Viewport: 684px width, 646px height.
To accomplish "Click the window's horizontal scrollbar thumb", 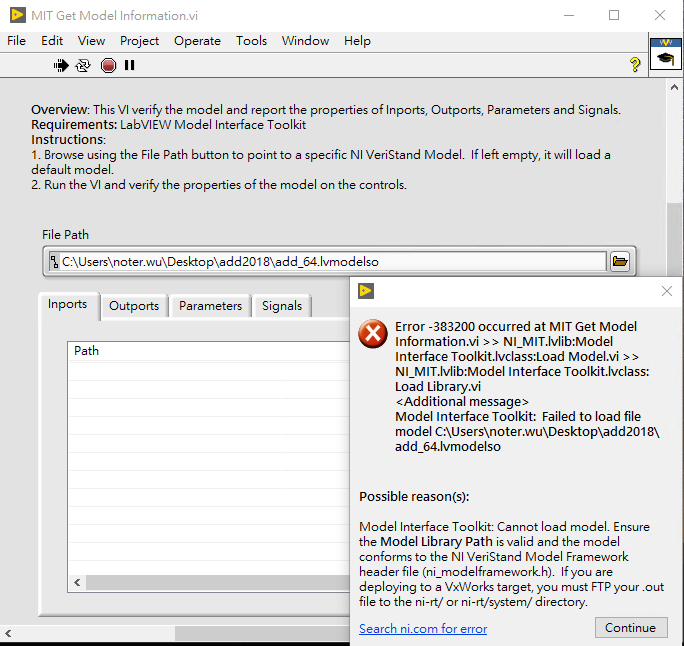I will tap(262, 633).
